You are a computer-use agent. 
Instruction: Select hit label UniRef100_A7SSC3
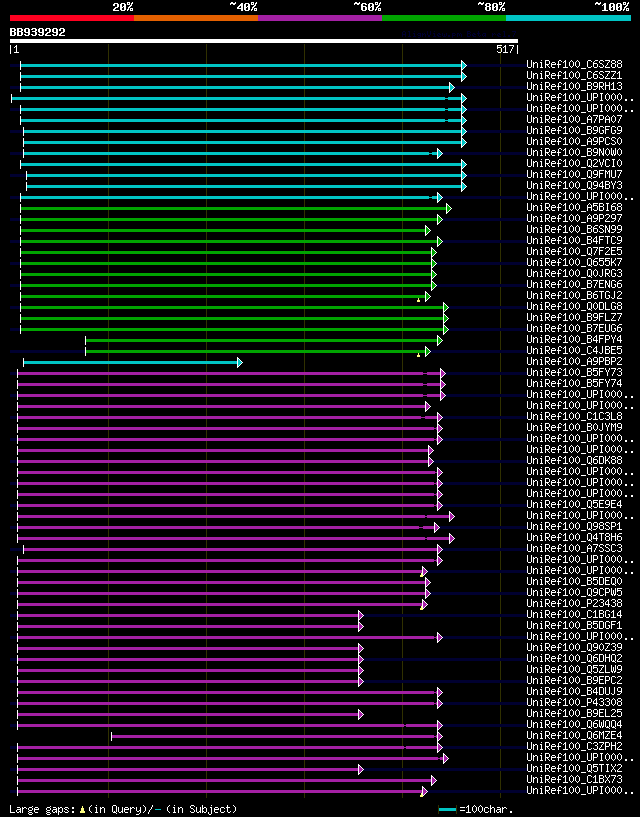(x=574, y=548)
